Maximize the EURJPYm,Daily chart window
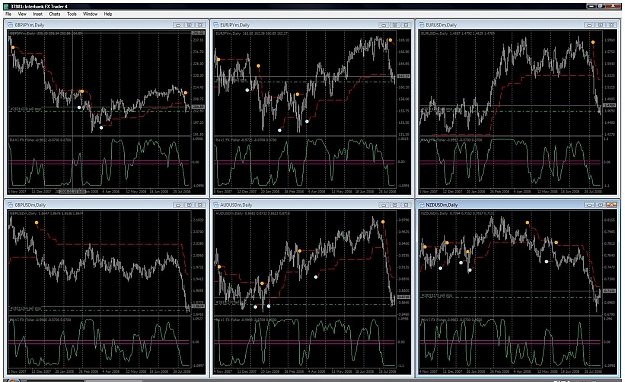The height and width of the screenshot is (382, 625). (x=395, y=25)
